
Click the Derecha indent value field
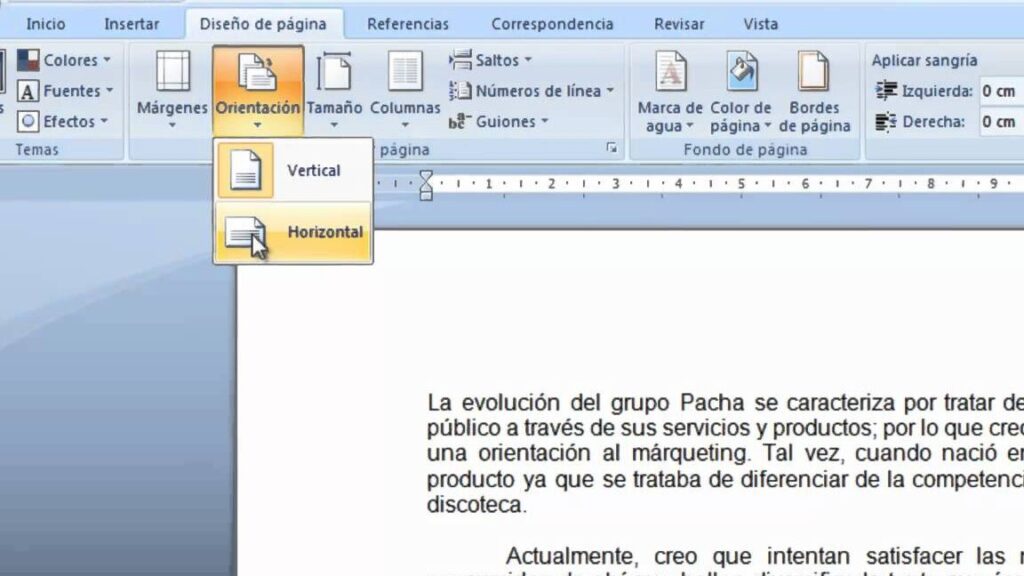[x=1002, y=121]
